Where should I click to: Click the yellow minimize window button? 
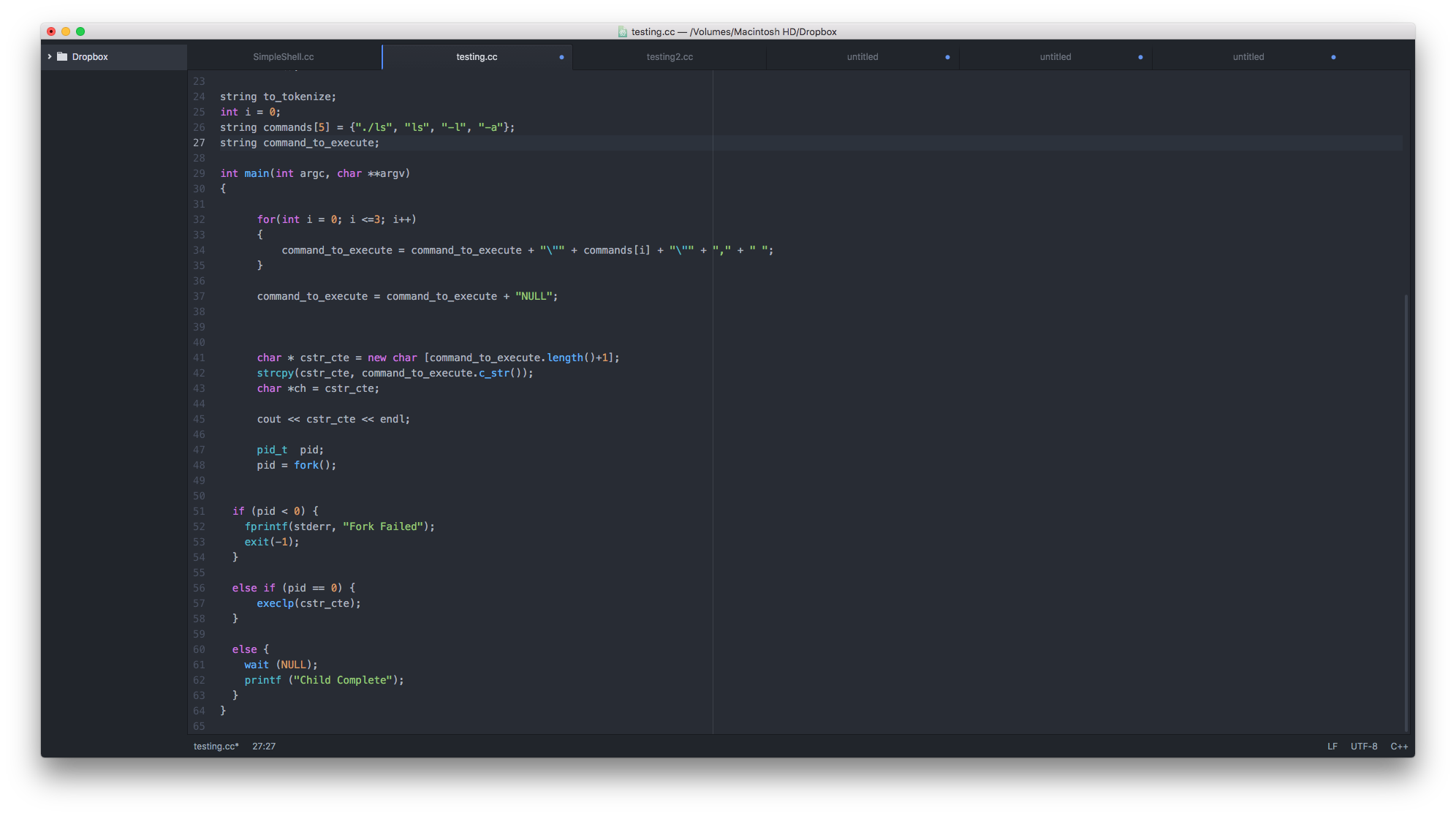tap(66, 31)
